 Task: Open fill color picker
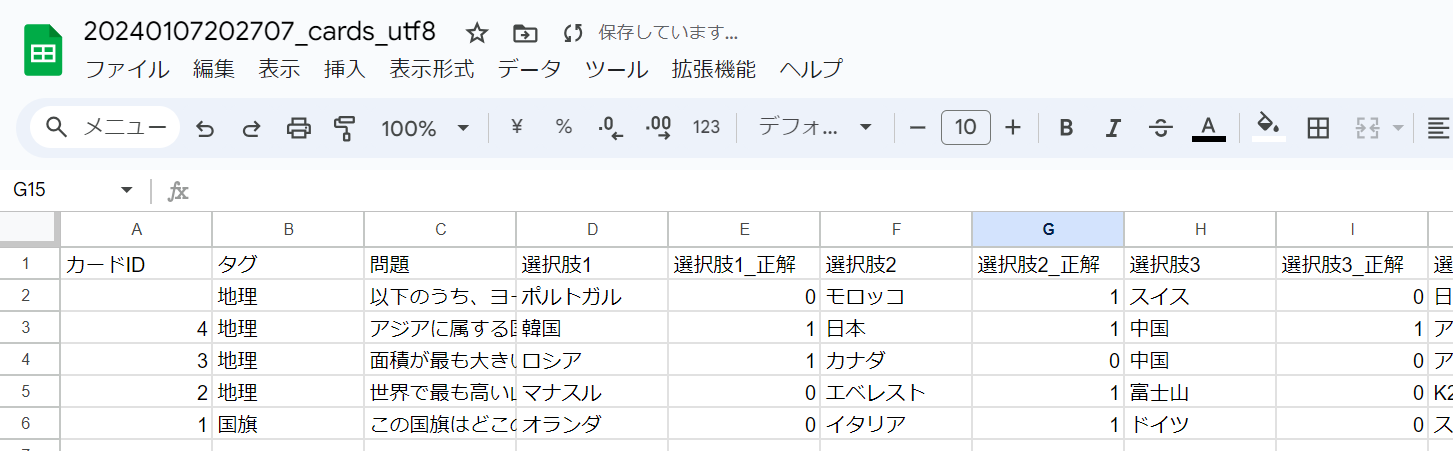pyautogui.click(x=1268, y=127)
